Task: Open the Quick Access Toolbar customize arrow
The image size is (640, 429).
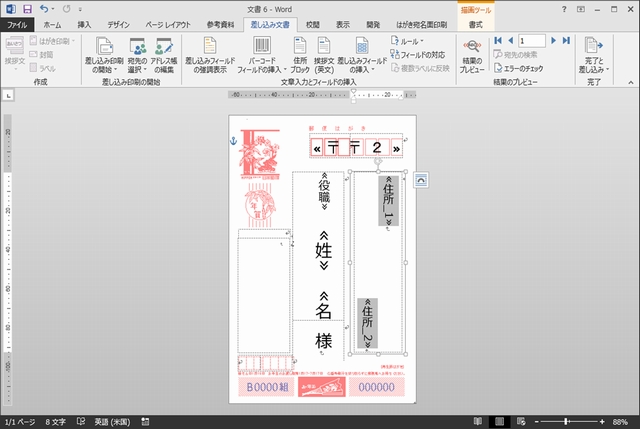Action: point(80,9)
